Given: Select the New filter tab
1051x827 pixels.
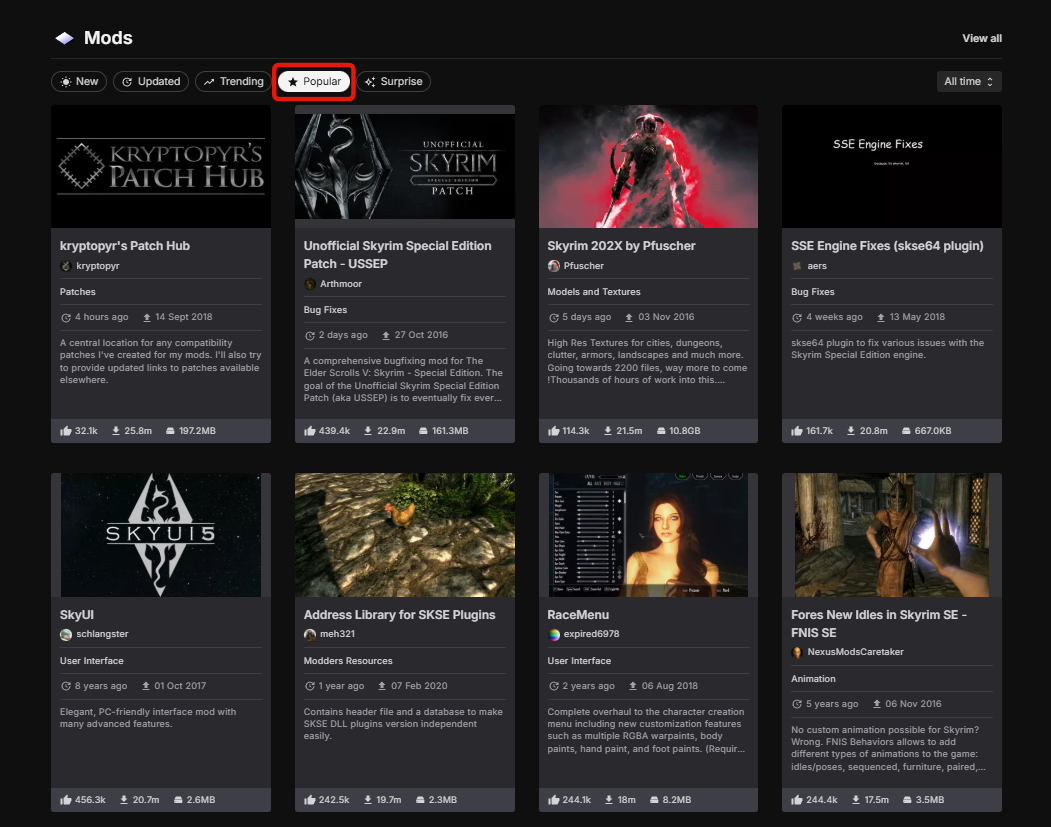Looking at the screenshot, I should 79,82.
